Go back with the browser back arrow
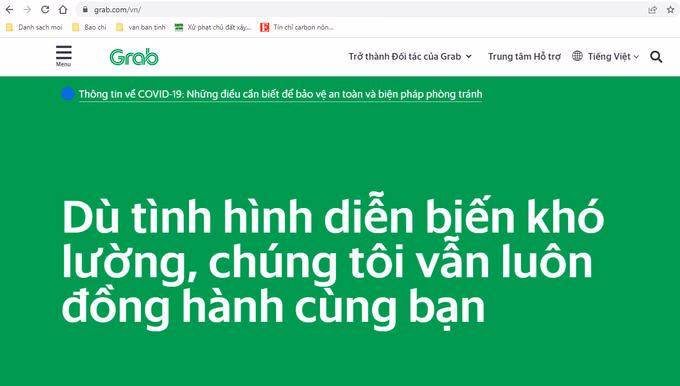 (x=10, y=10)
